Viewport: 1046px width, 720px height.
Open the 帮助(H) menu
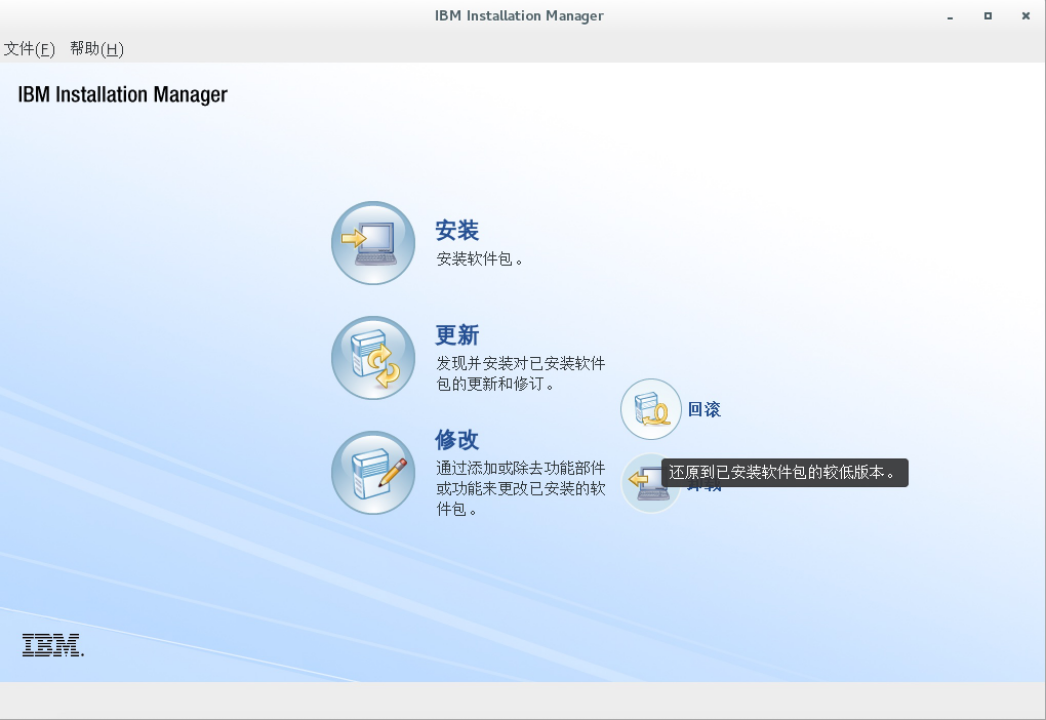97,49
